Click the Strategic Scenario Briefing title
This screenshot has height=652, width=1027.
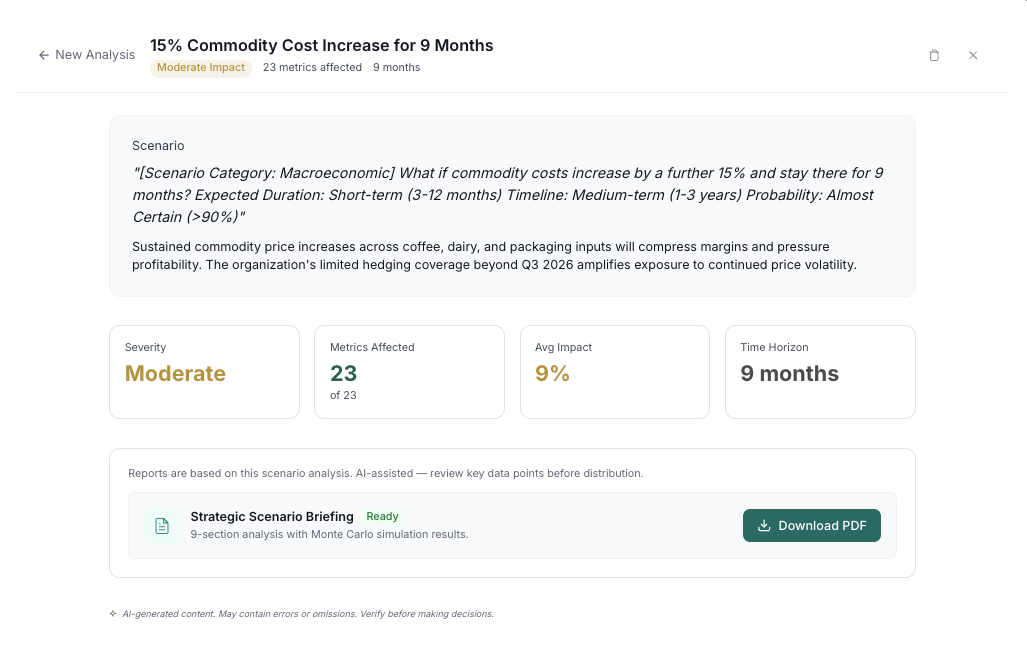(x=271, y=516)
